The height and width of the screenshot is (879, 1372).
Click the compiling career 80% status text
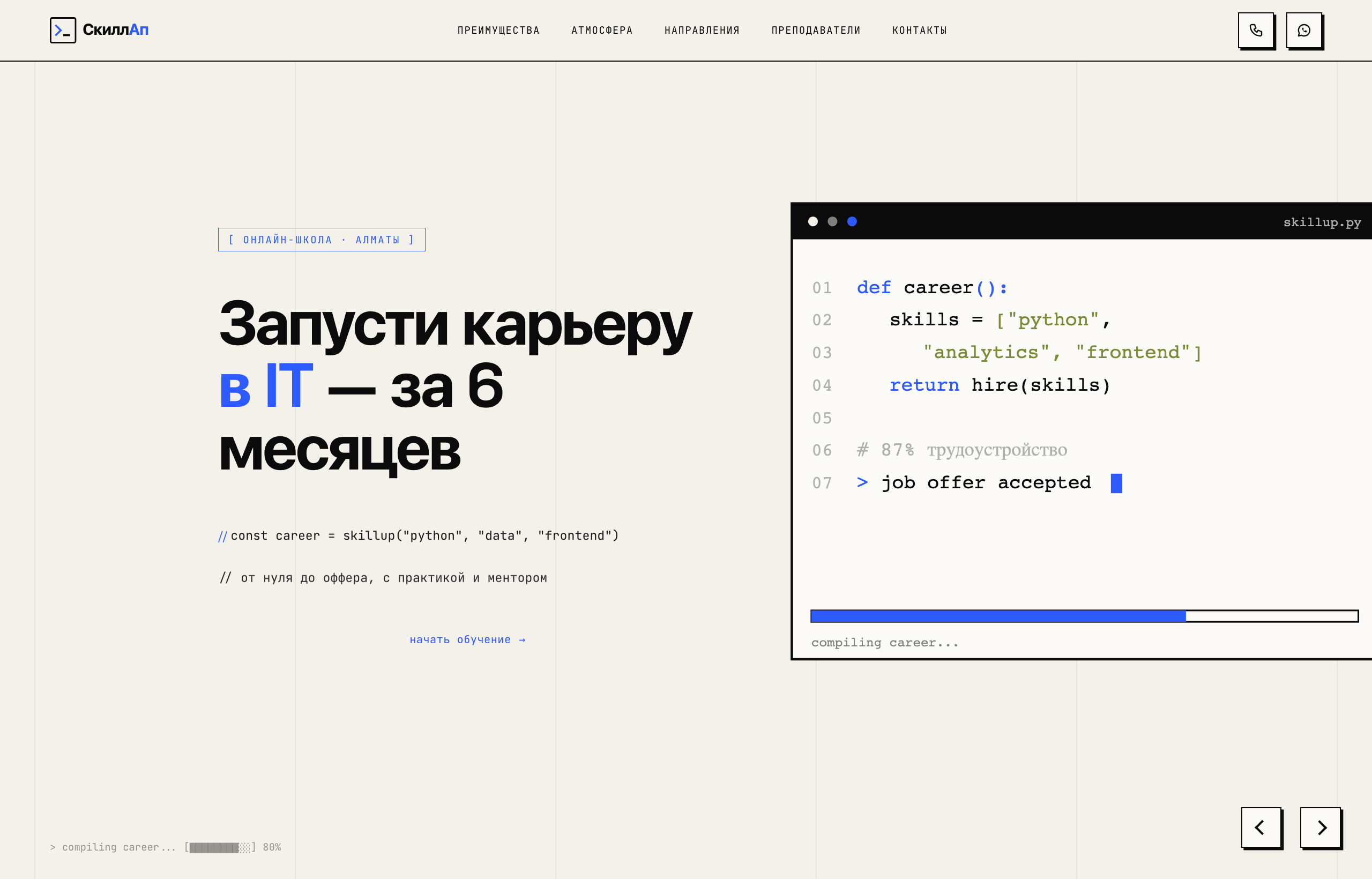click(166, 847)
